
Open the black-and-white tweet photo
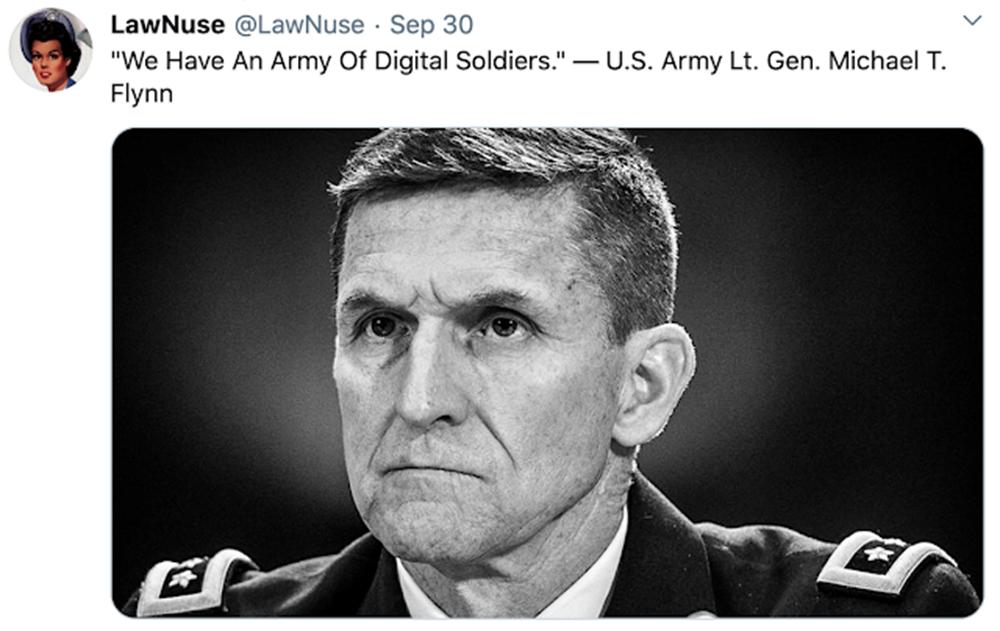click(x=547, y=370)
